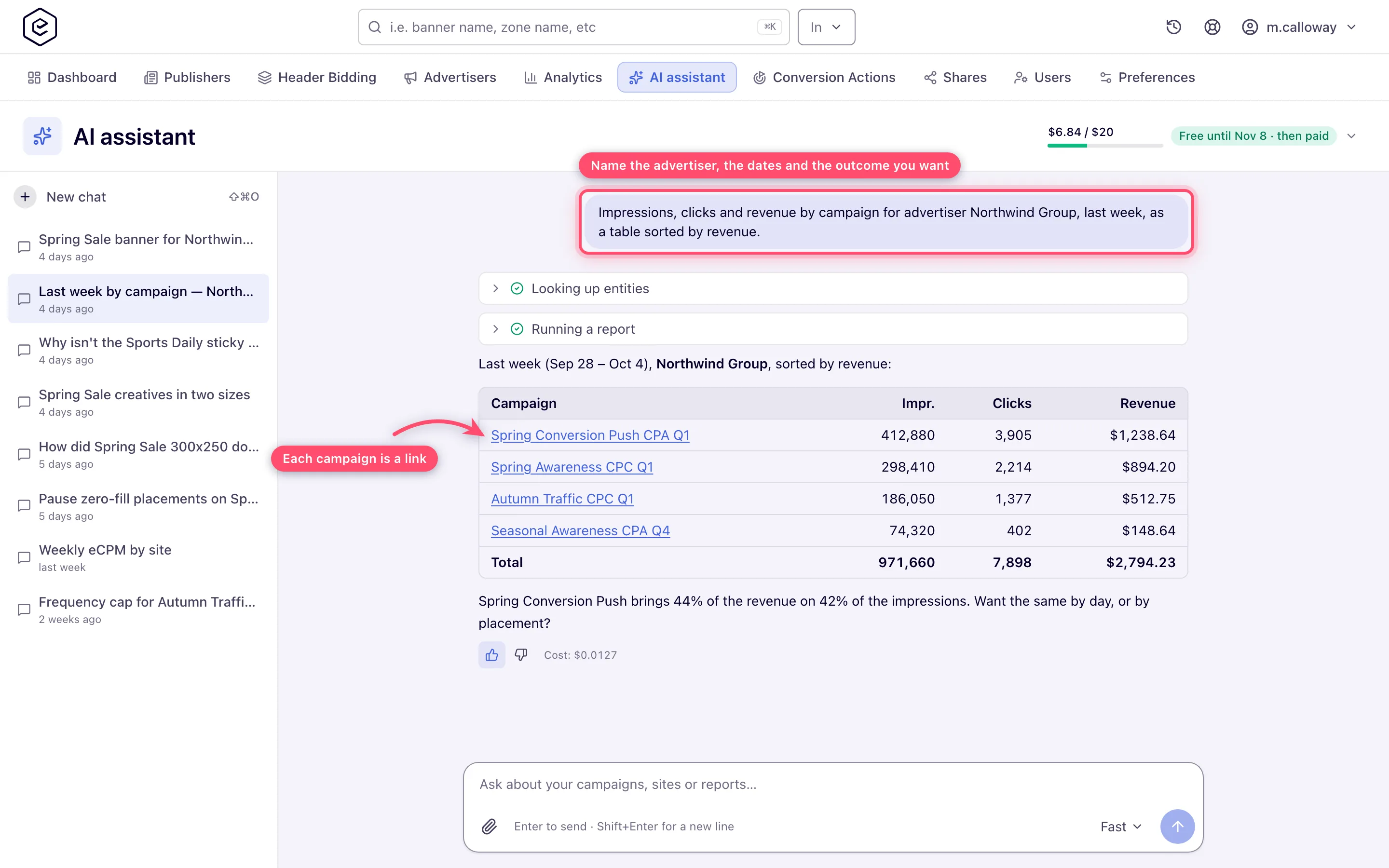
Task: Open chat How did Spring Sale 300x250 do...
Action: click(x=138, y=454)
